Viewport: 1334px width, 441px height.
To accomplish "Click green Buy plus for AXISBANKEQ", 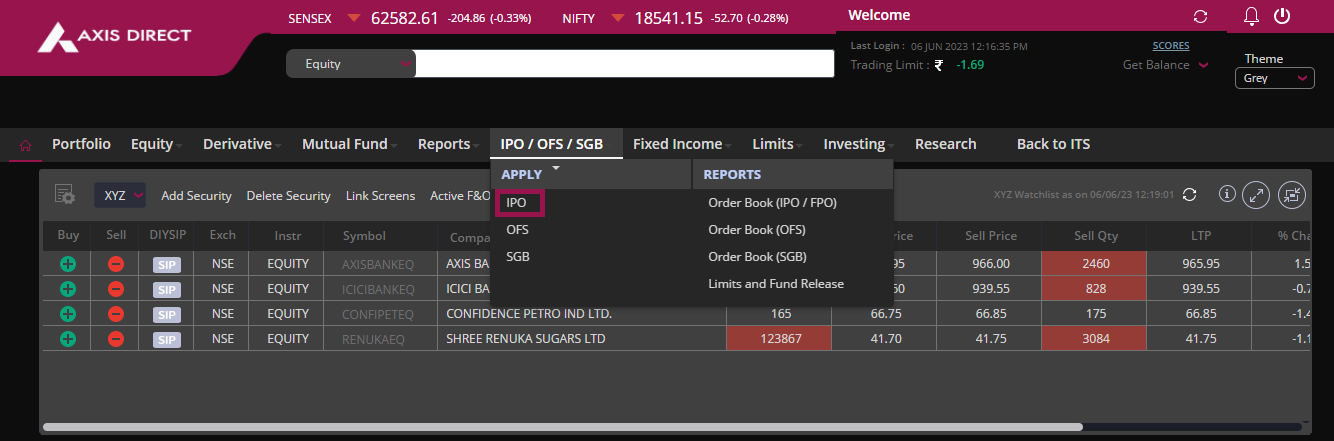I will (x=68, y=264).
